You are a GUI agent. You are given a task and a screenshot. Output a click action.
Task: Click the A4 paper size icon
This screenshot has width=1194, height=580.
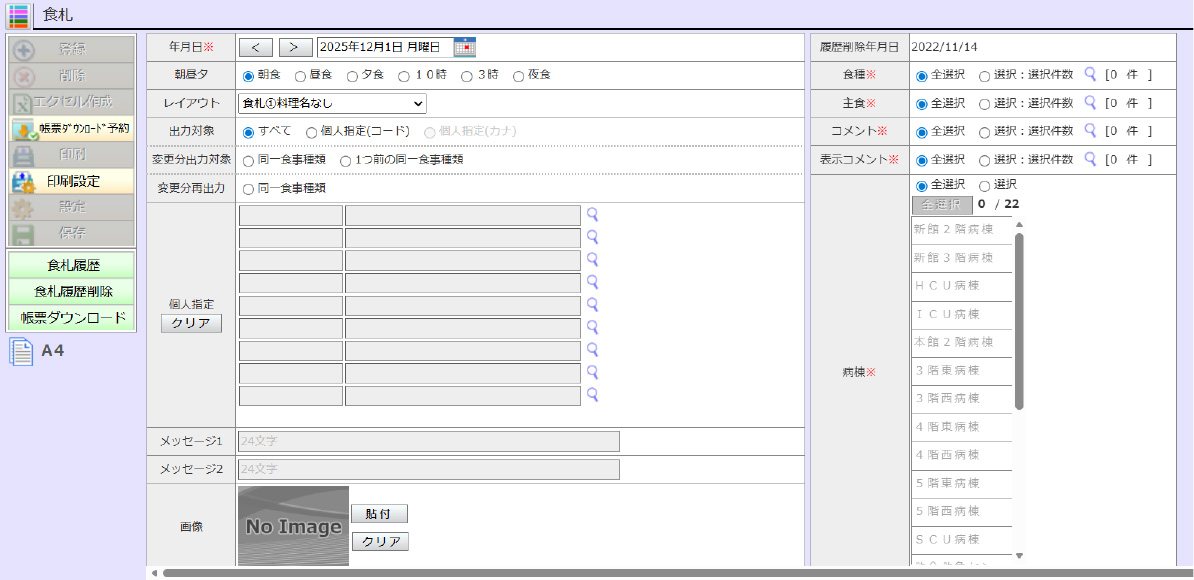point(22,351)
